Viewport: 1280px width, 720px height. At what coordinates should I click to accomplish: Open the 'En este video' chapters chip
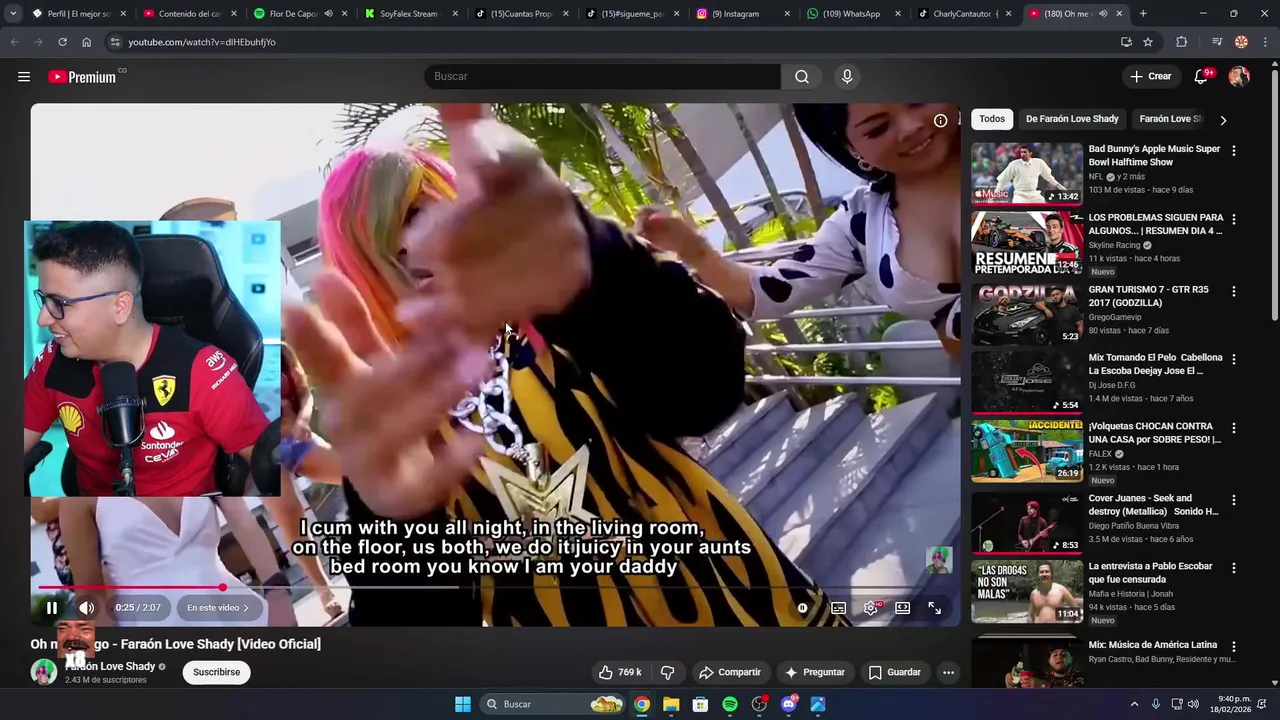tap(218, 607)
